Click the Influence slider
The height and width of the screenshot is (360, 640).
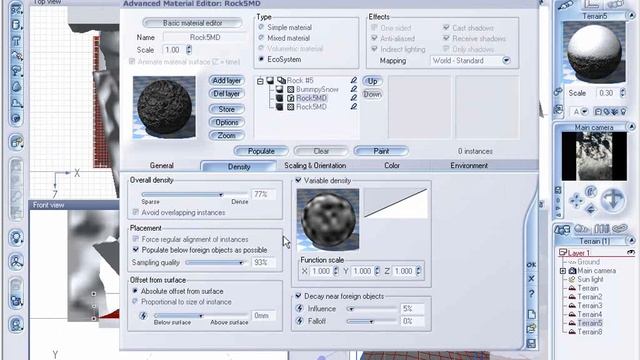(x=371, y=309)
